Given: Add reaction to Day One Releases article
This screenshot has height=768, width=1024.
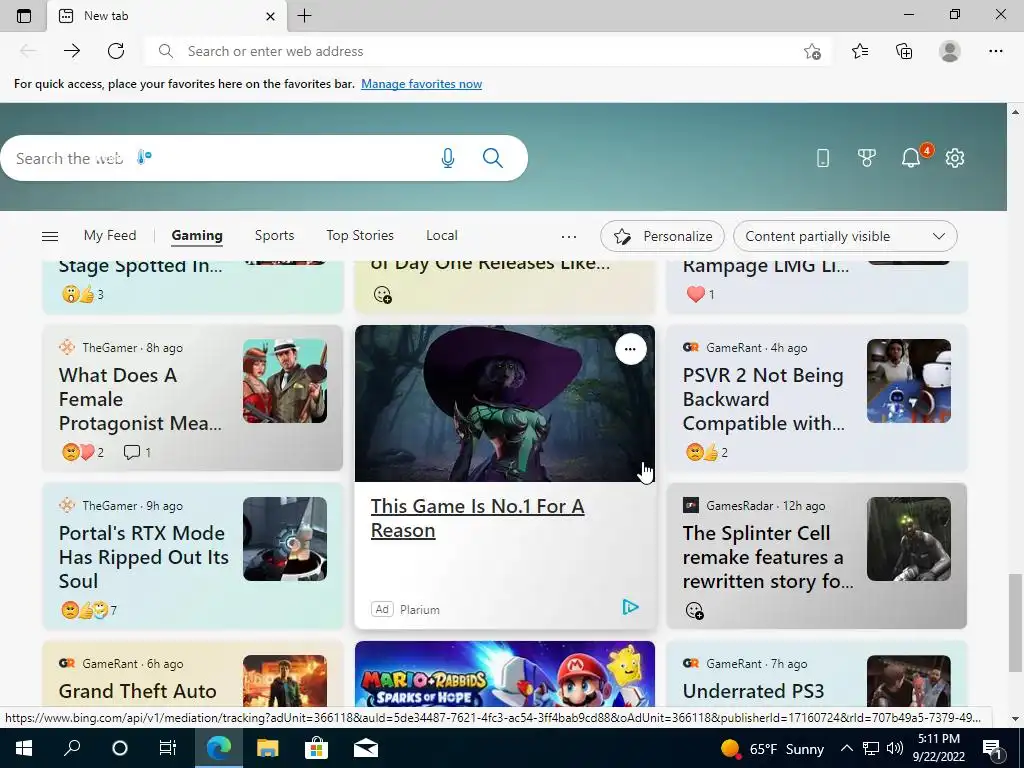Looking at the screenshot, I should click(382, 295).
